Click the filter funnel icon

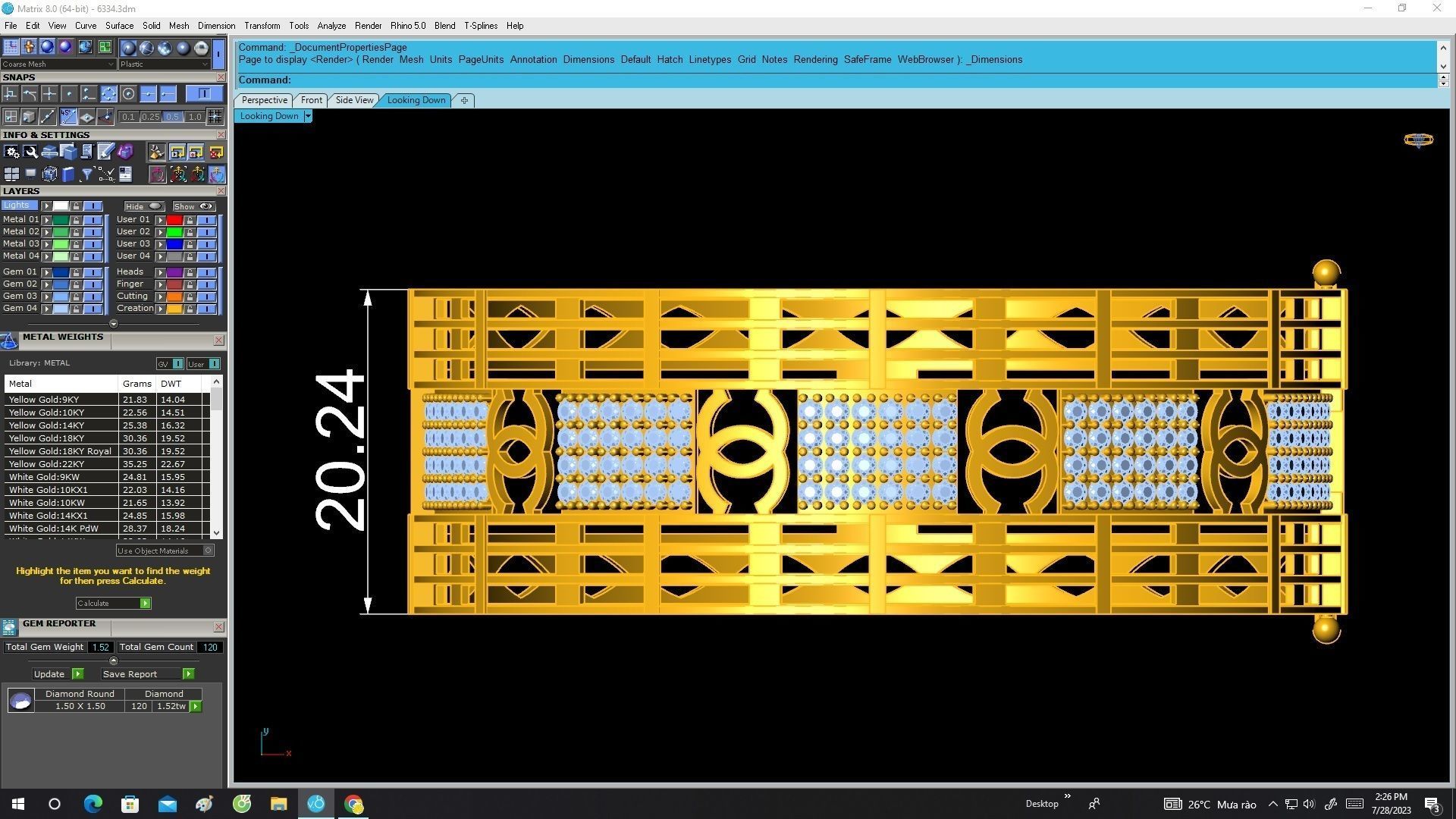point(86,174)
